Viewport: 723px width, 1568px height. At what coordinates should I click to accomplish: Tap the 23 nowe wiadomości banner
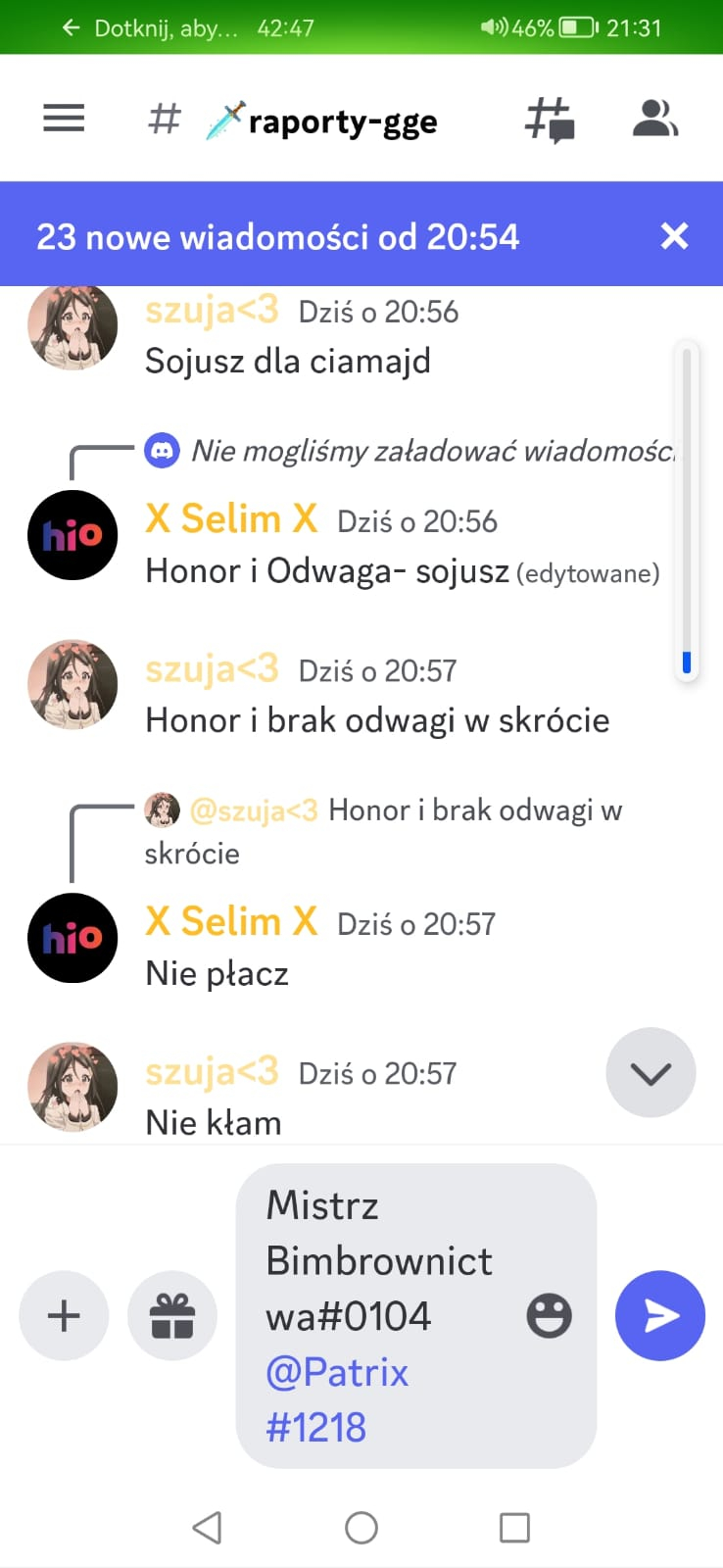(x=278, y=236)
